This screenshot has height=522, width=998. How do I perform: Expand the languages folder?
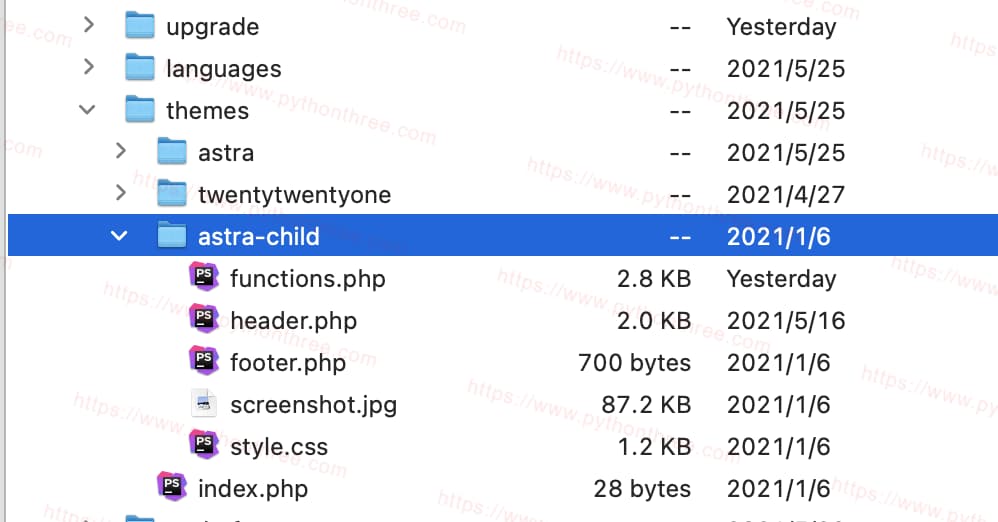[89, 67]
